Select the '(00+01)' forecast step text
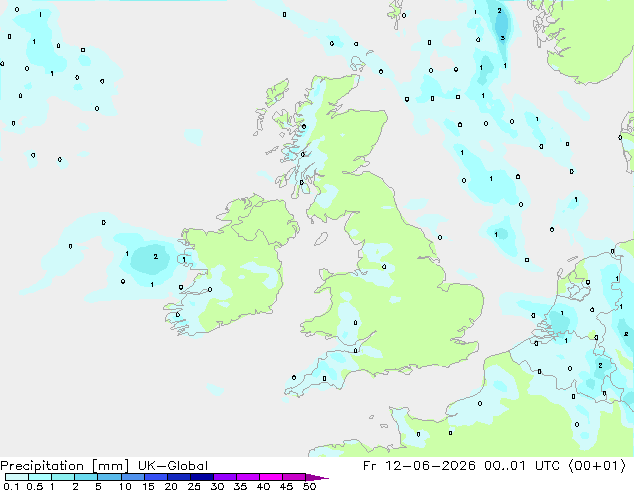The width and height of the screenshot is (634, 490). pos(597,466)
